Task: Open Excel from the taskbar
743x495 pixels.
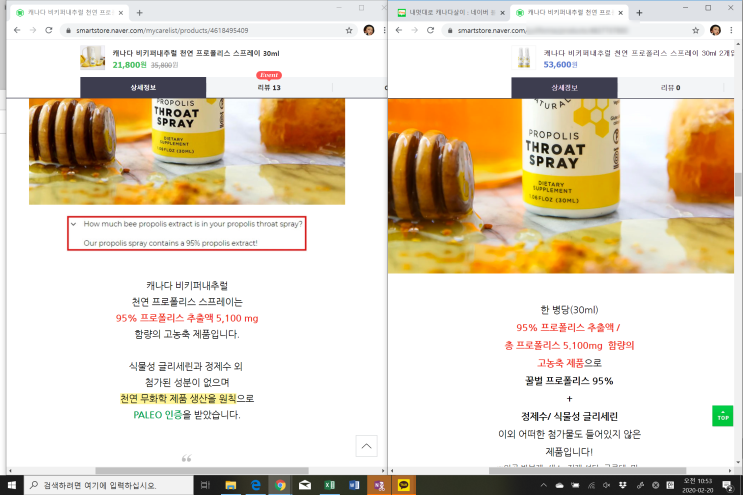Action: point(329,485)
